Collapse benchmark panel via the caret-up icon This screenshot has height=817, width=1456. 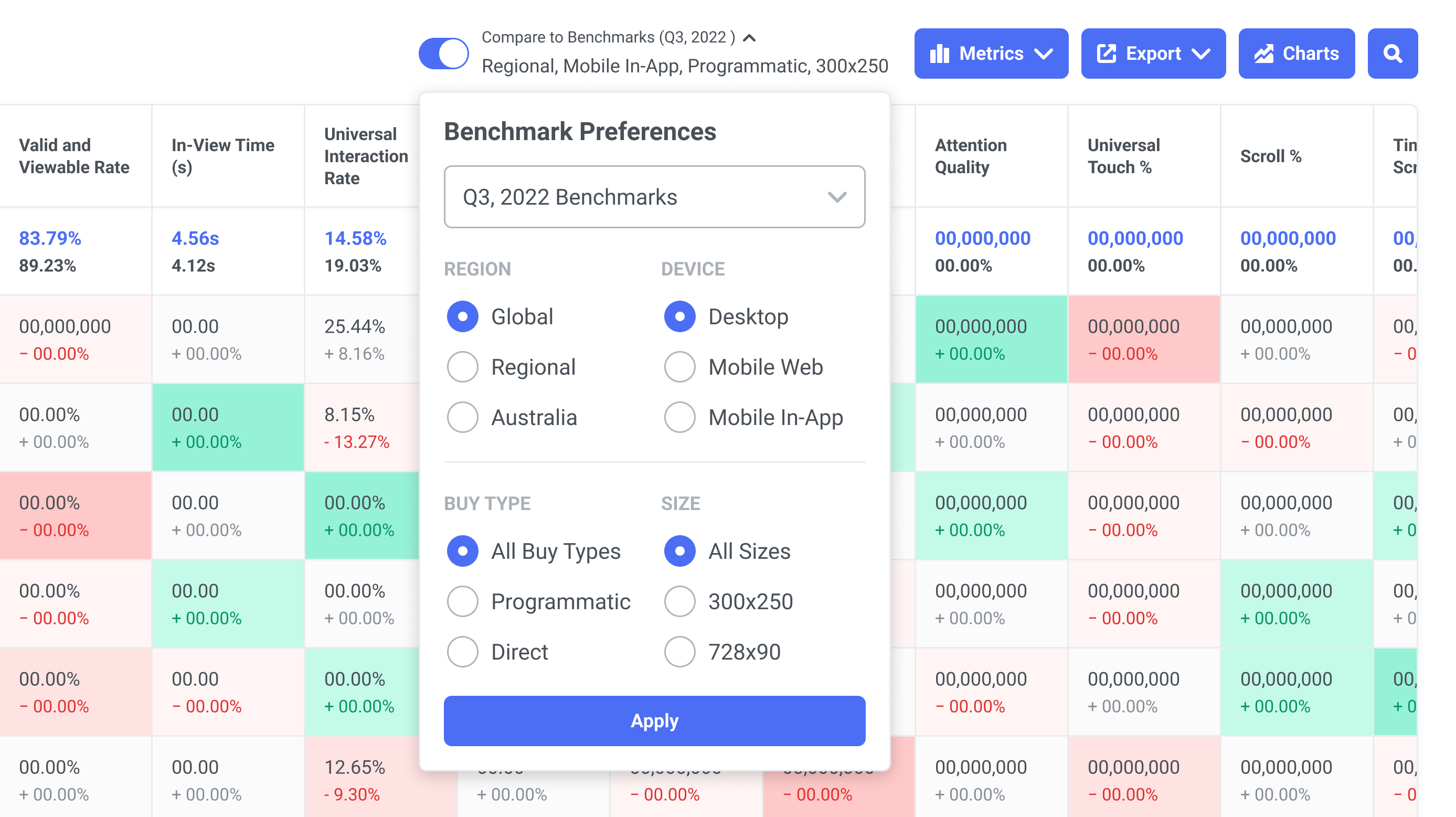749,38
